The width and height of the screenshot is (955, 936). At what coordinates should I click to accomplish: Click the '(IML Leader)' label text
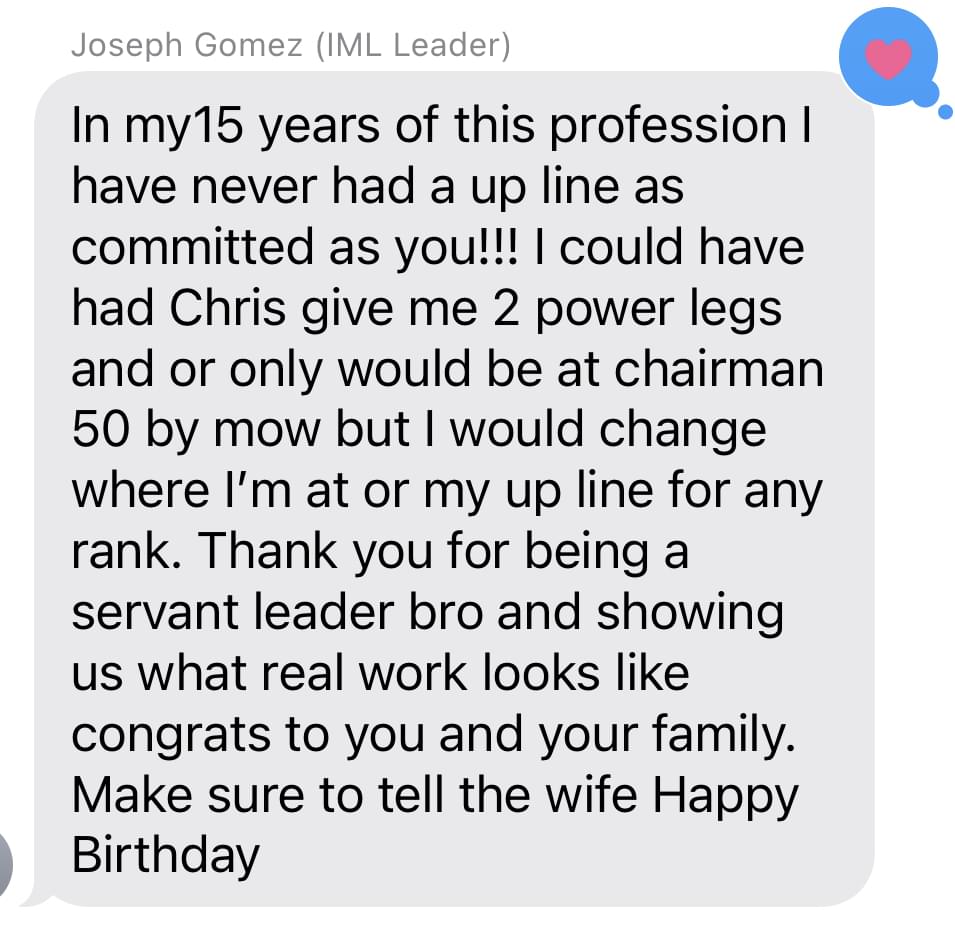point(413,46)
